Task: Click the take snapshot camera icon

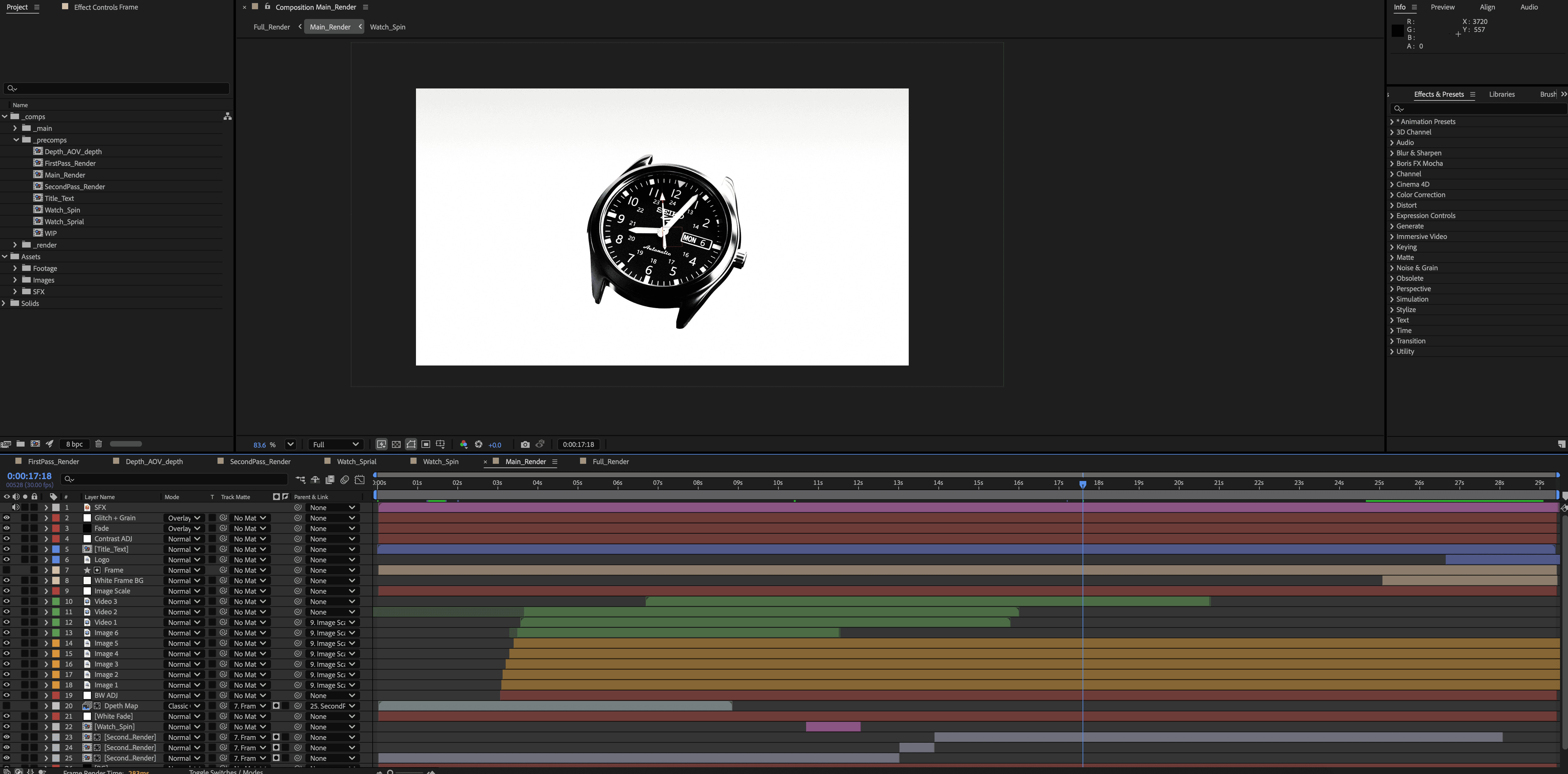Action: pyautogui.click(x=525, y=444)
